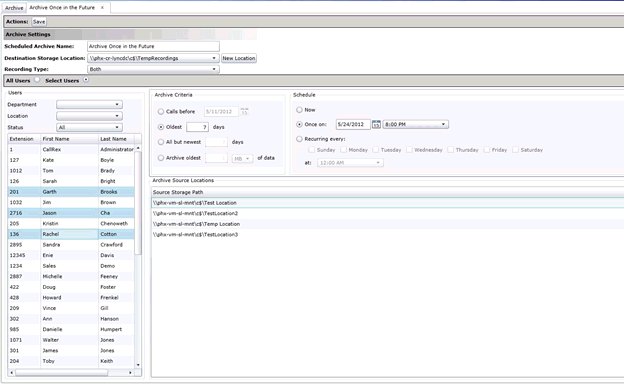Screen dimensions: 624x384
Task: Select the All Users radio button
Action: [x=37, y=80]
